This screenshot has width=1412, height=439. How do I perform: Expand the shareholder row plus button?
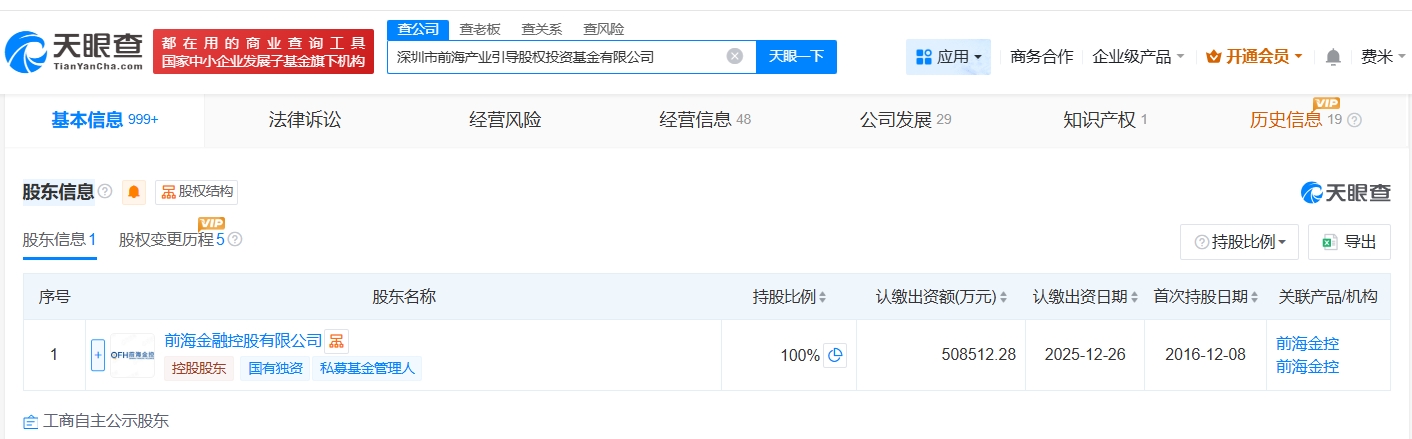tap(98, 355)
